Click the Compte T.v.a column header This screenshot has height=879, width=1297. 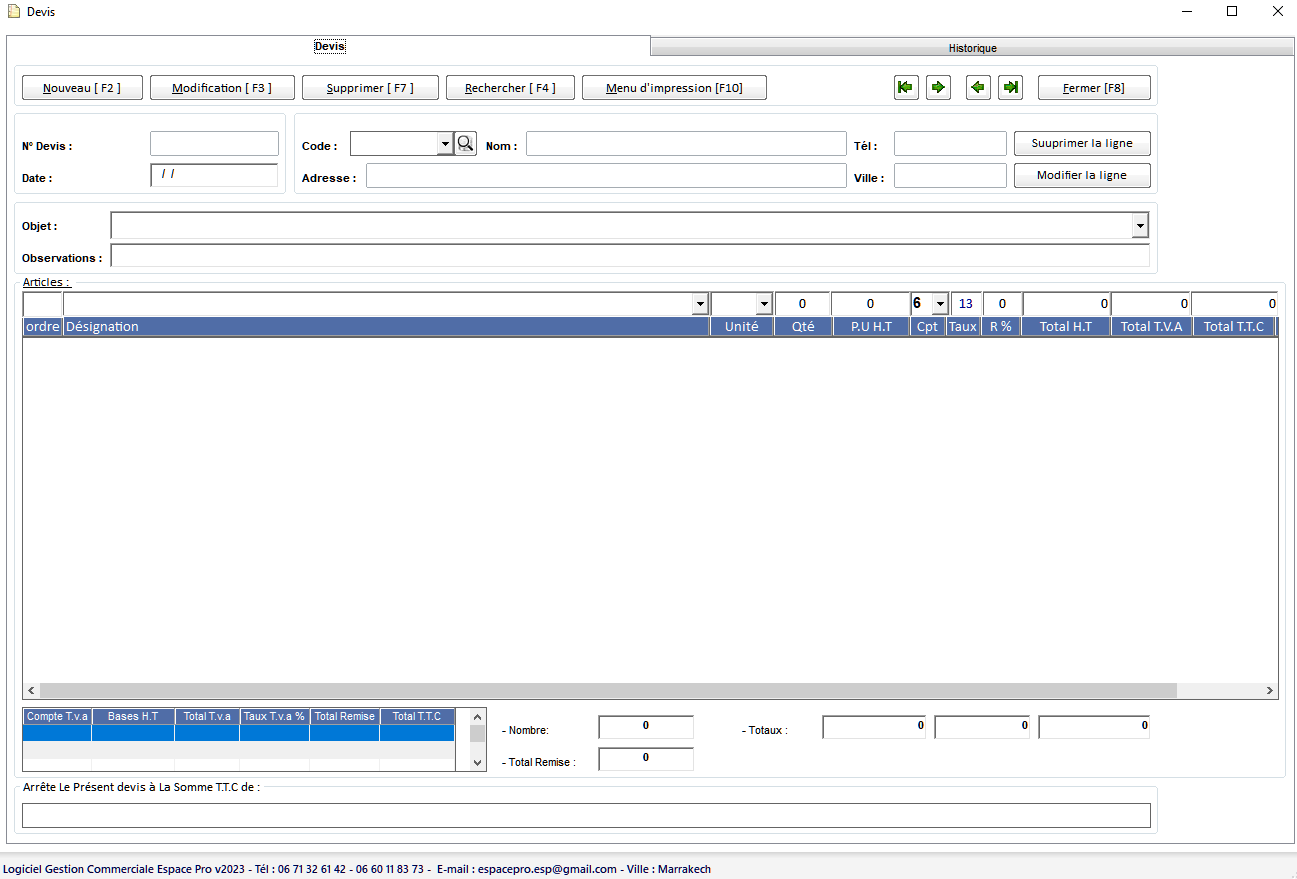tap(57, 716)
